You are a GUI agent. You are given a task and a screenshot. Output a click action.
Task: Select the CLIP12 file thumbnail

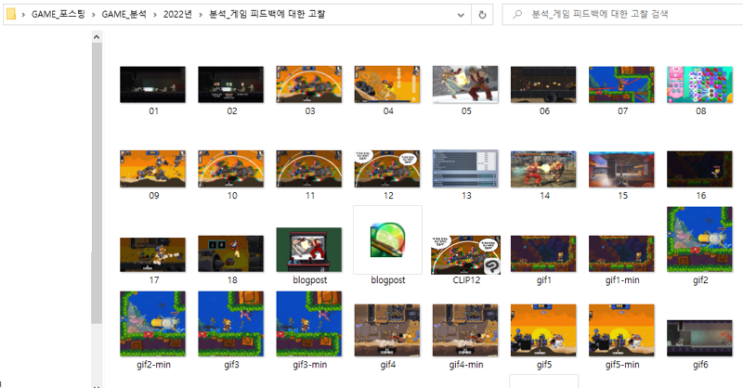[465, 254]
